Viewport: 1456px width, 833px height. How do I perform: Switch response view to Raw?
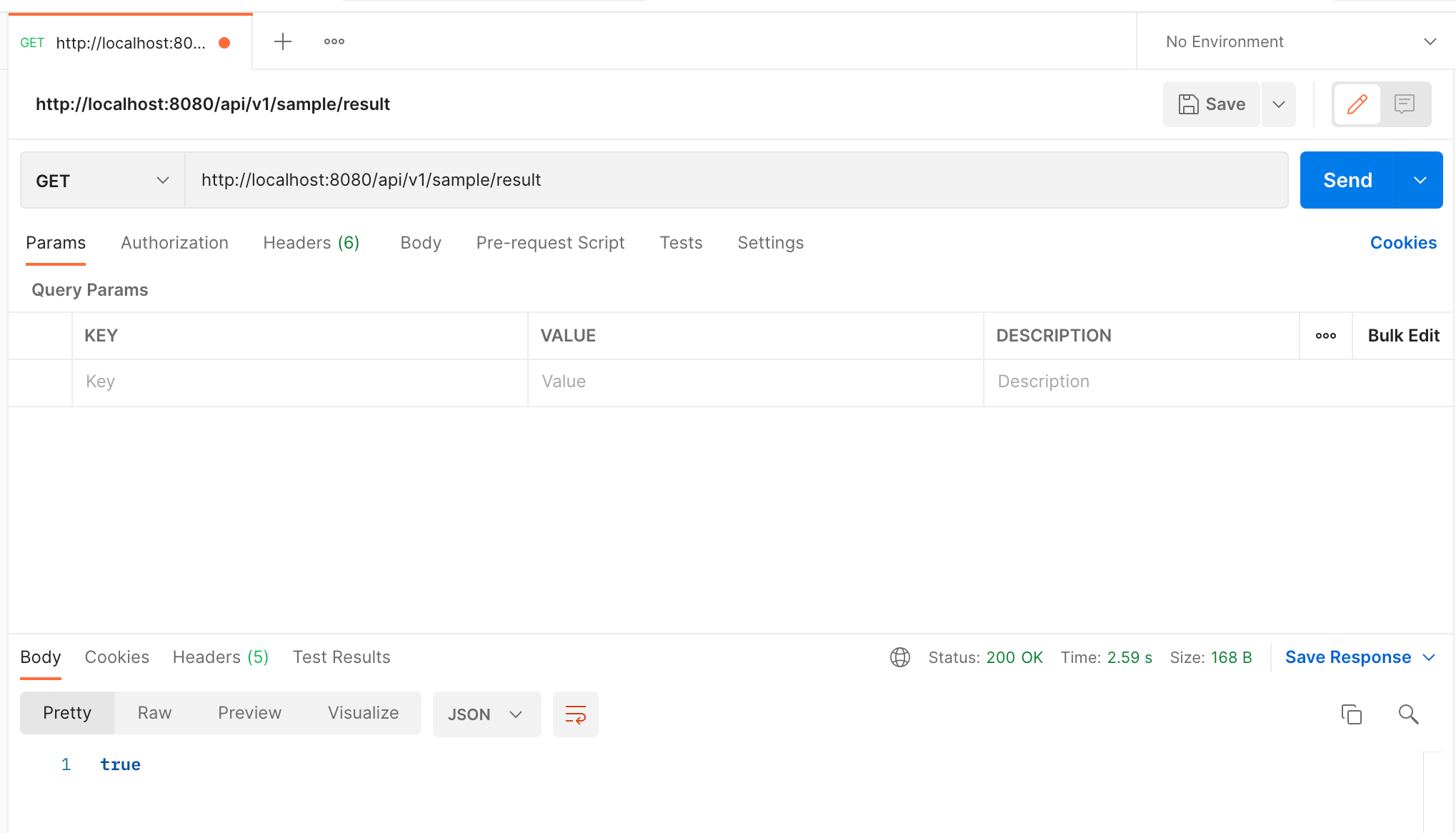(x=154, y=712)
